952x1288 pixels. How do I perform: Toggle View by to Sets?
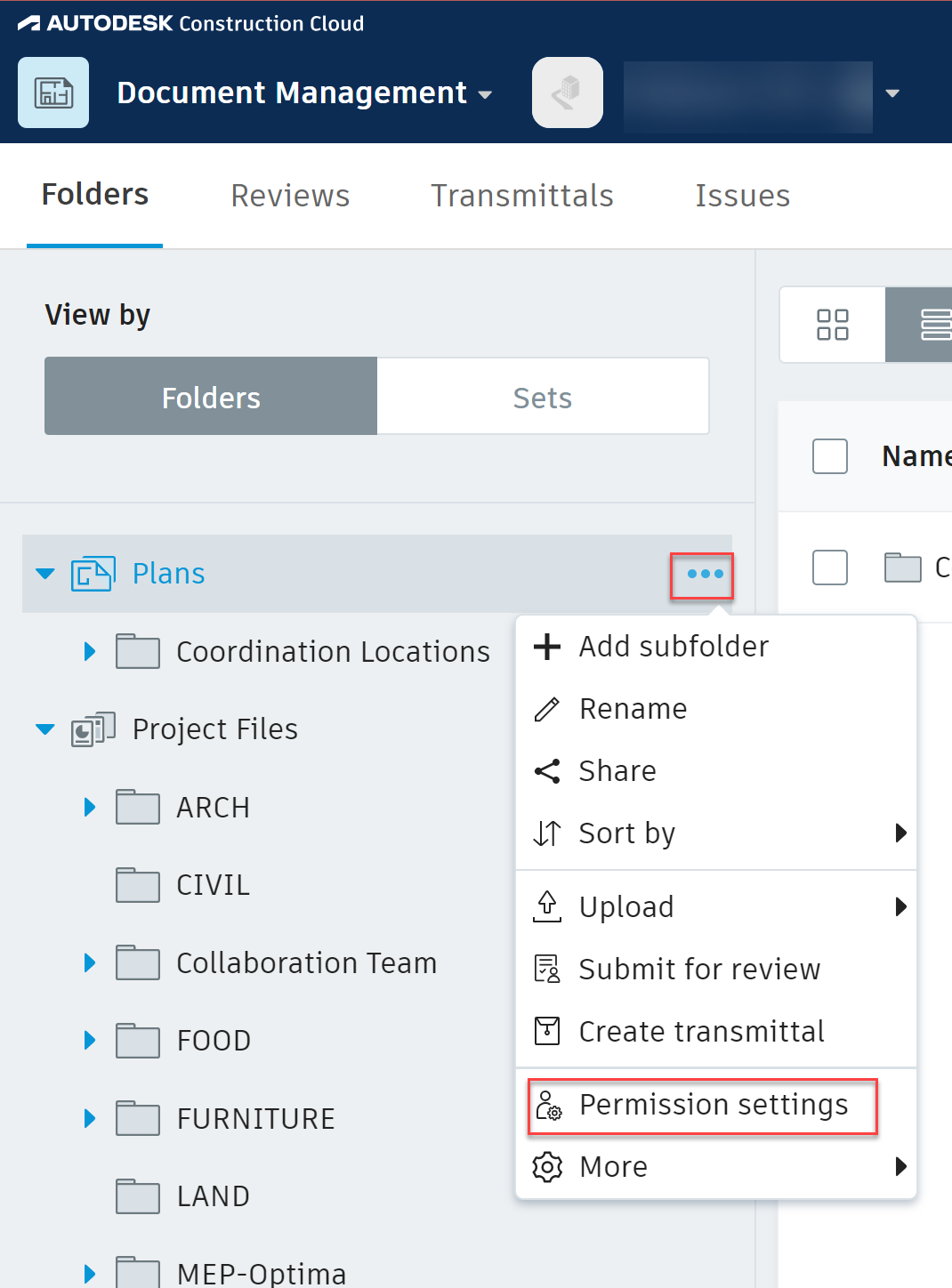(x=543, y=397)
